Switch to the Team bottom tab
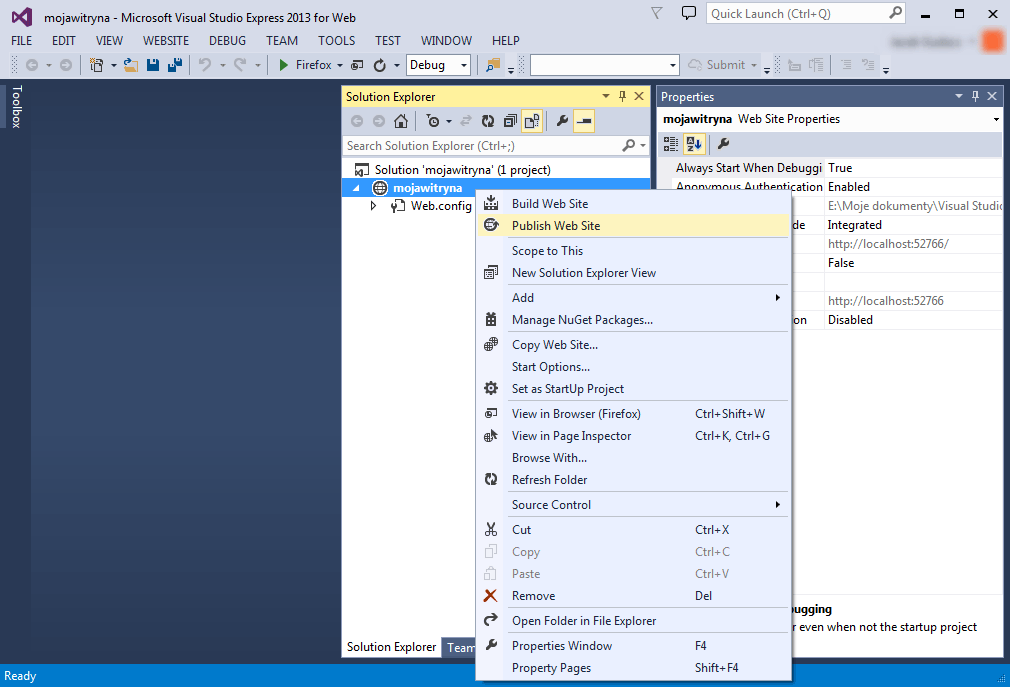 (460, 648)
